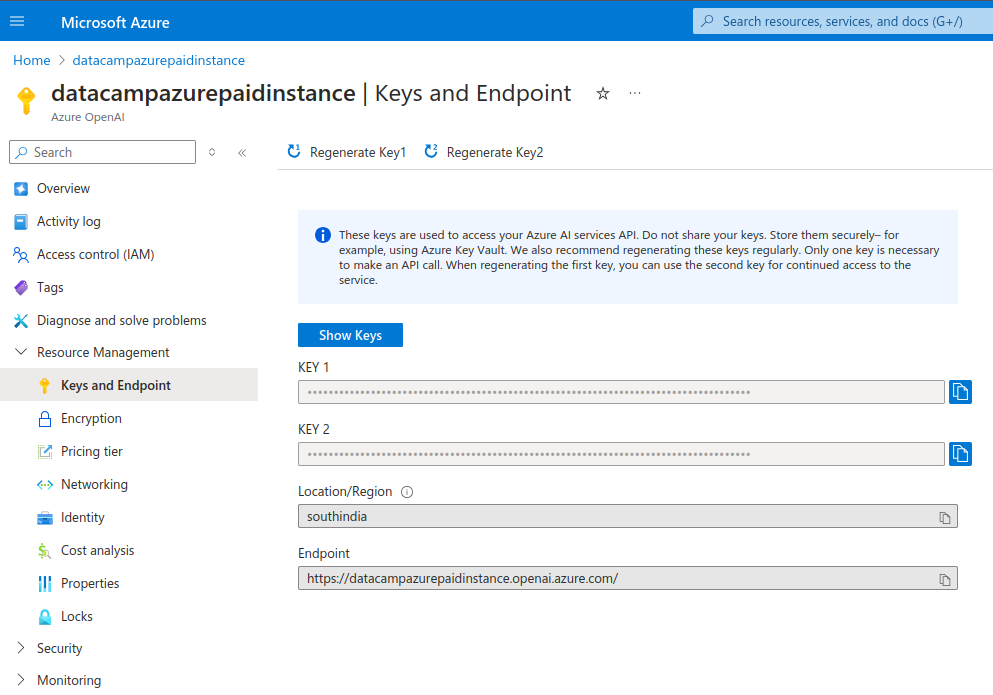The image size is (993, 695).
Task: Click the Identity briefcase icon
Action: coord(45,518)
